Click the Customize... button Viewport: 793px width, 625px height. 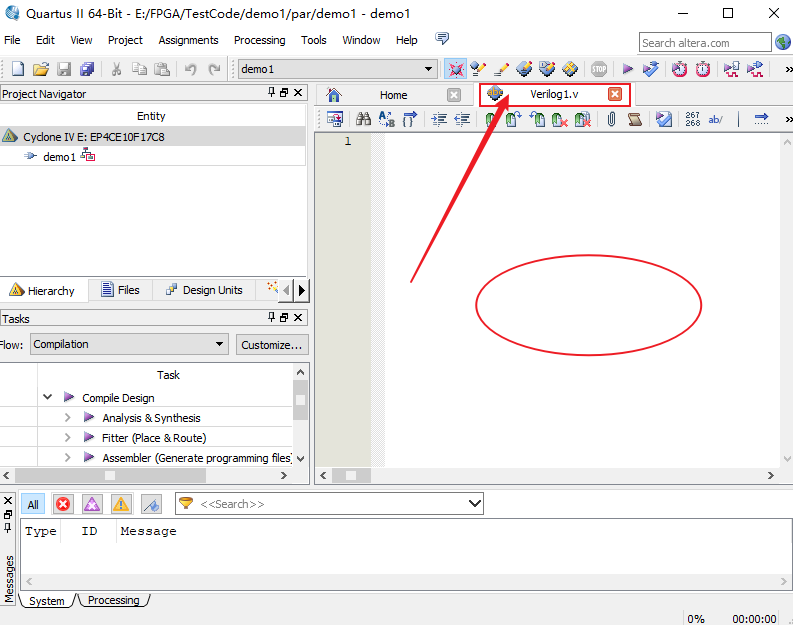click(272, 345)
